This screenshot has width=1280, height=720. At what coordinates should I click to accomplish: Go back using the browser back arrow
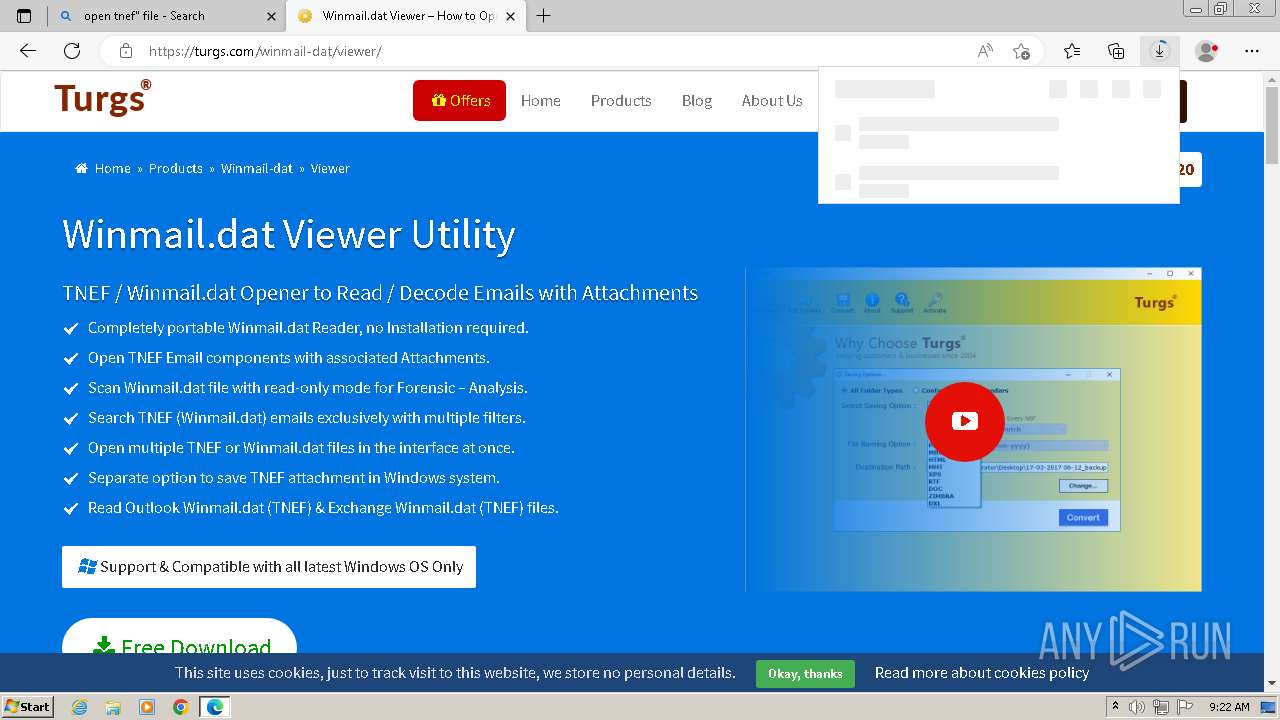click(x=27, y=51)
